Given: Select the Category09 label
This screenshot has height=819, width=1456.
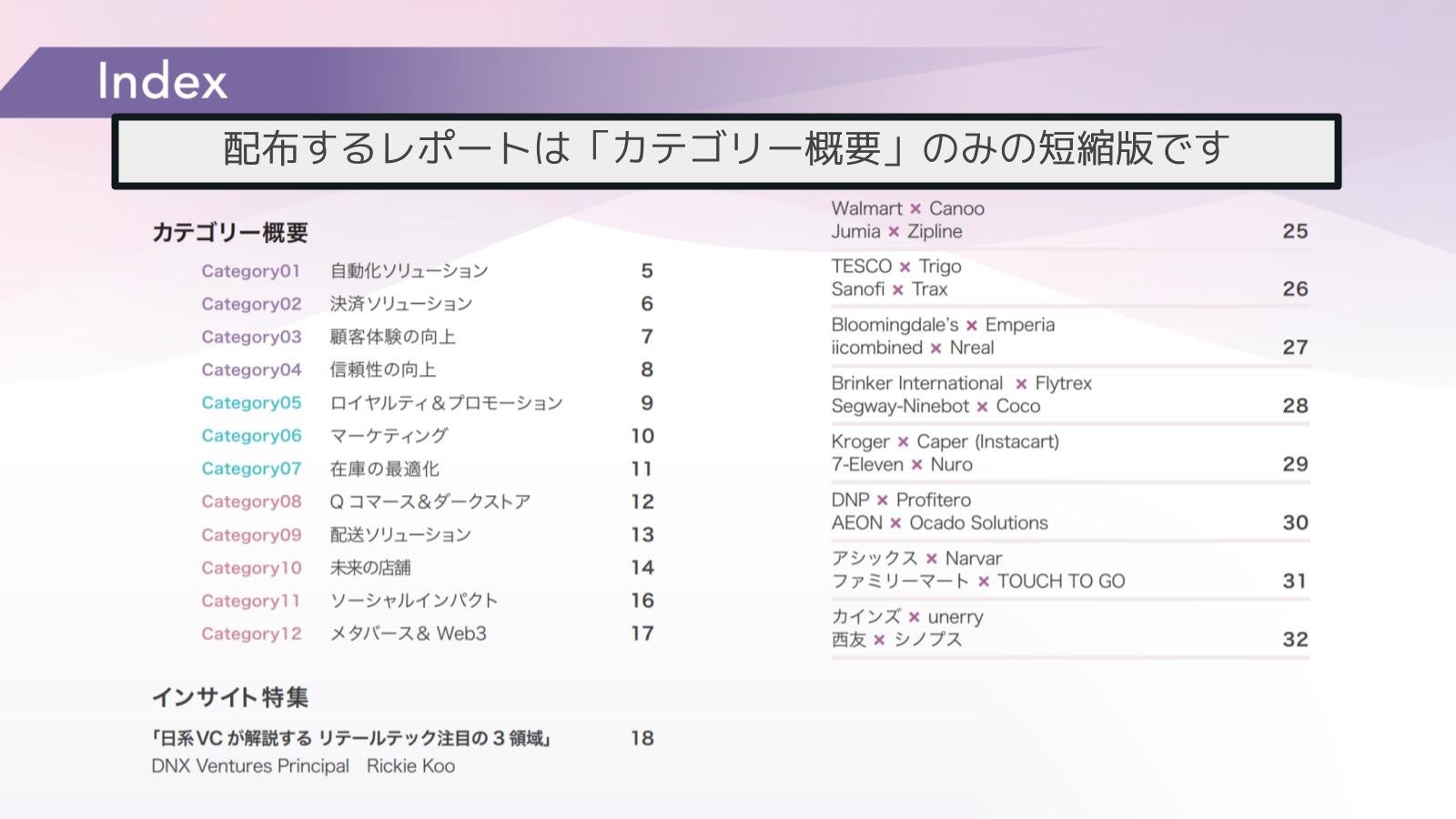Looking at the screenshot, I should (x=251, y=535).
